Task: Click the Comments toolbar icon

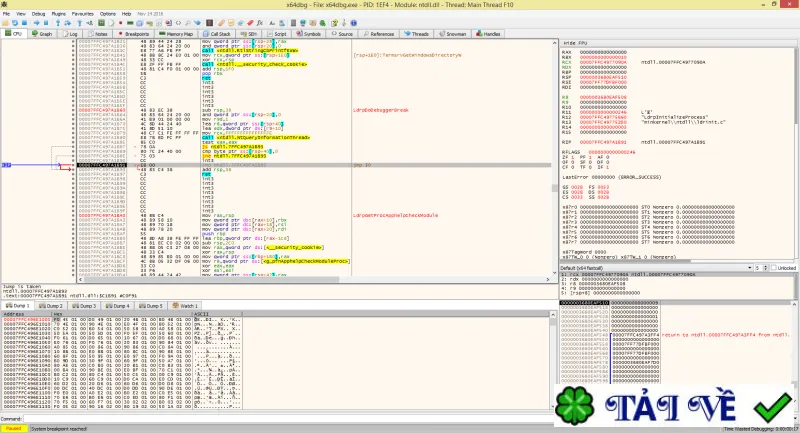Action: [231, 23]
